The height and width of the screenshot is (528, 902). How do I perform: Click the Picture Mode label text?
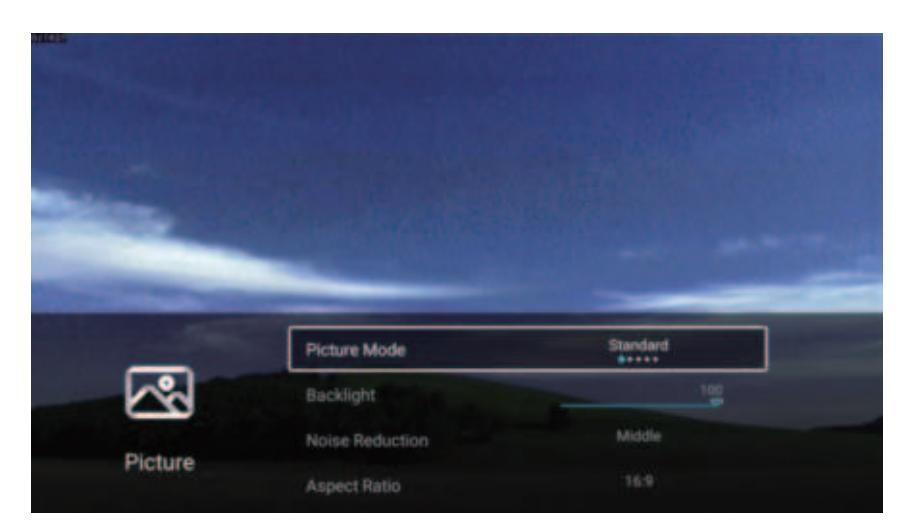coord(357,351)
